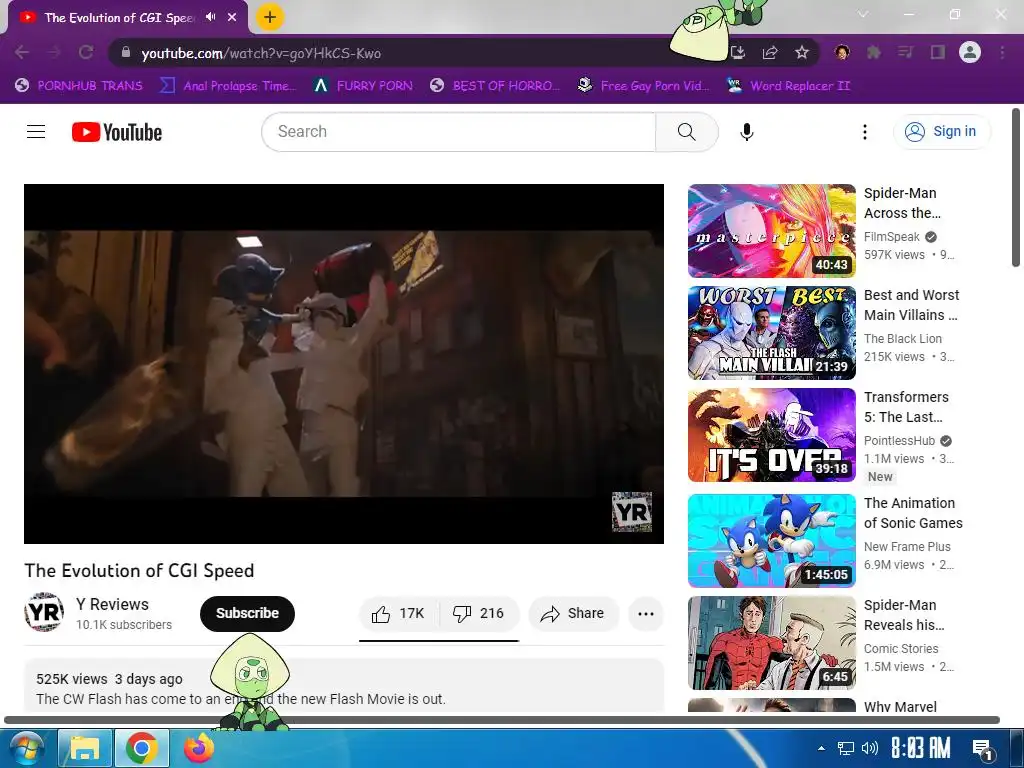Open the Y Reviews channel name link

(x=112, y=604)
